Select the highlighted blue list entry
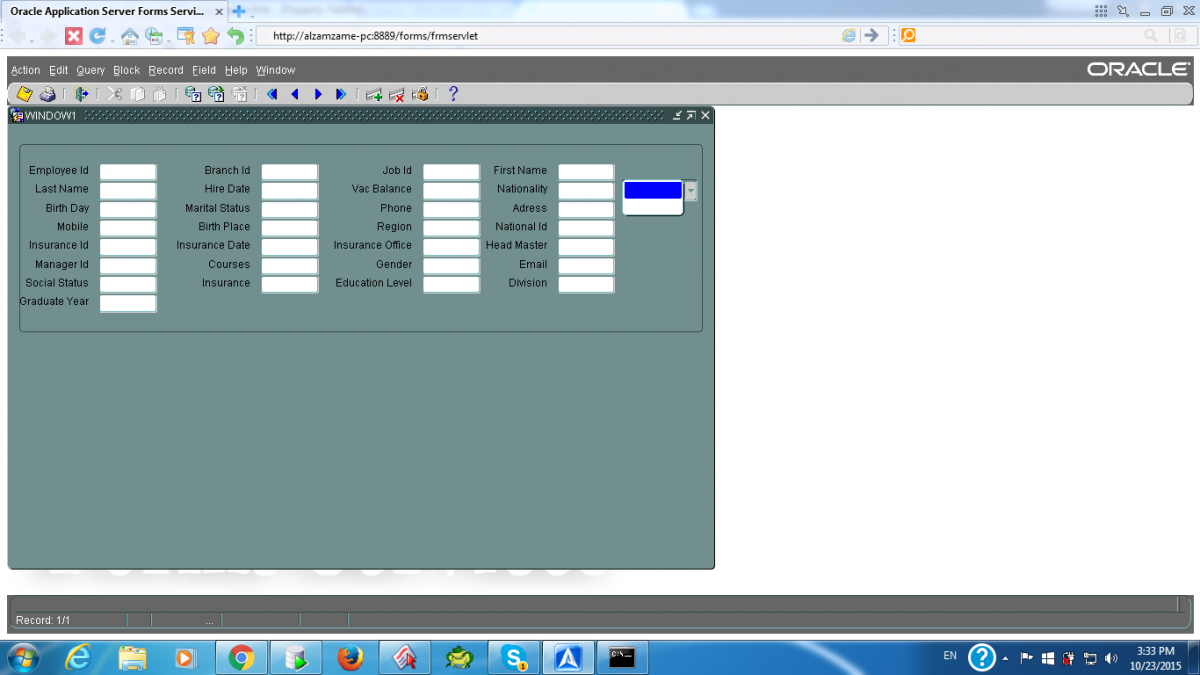This screenshot has width=1200, height=675. (652, 190)
